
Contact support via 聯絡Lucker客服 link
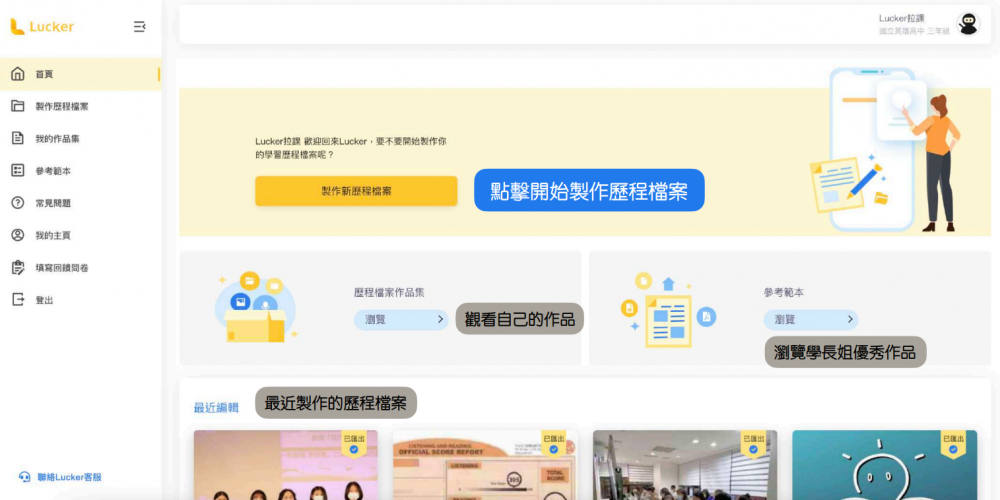(x=69, y=478)
